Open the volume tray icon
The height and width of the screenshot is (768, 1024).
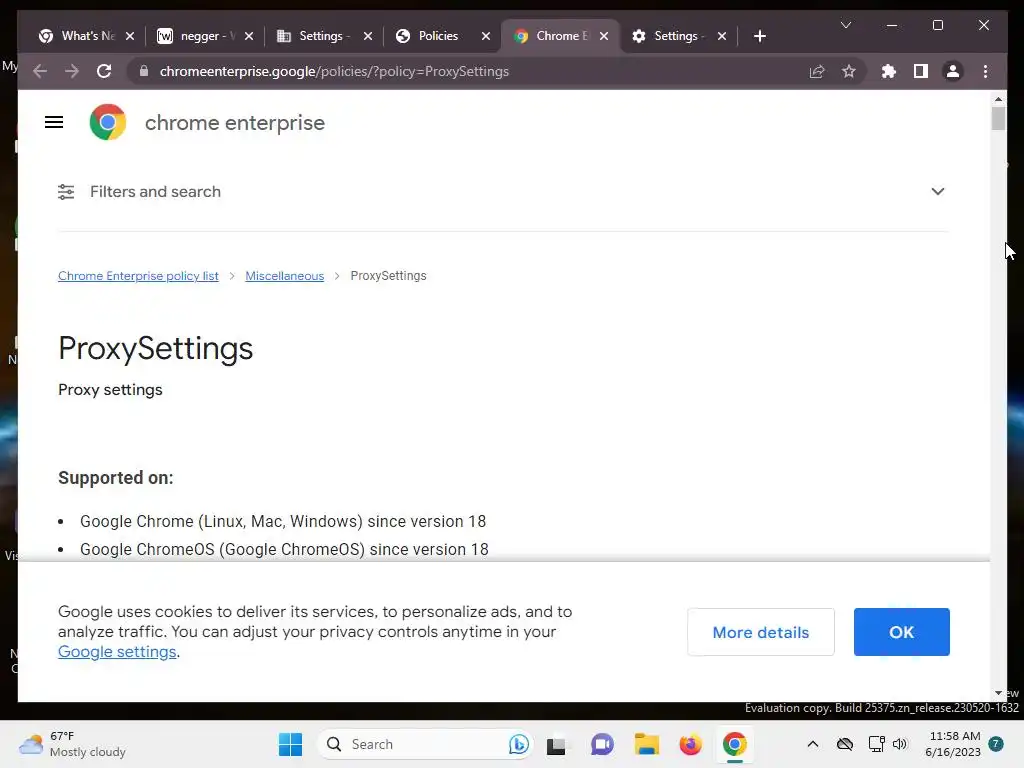(900, 744)
